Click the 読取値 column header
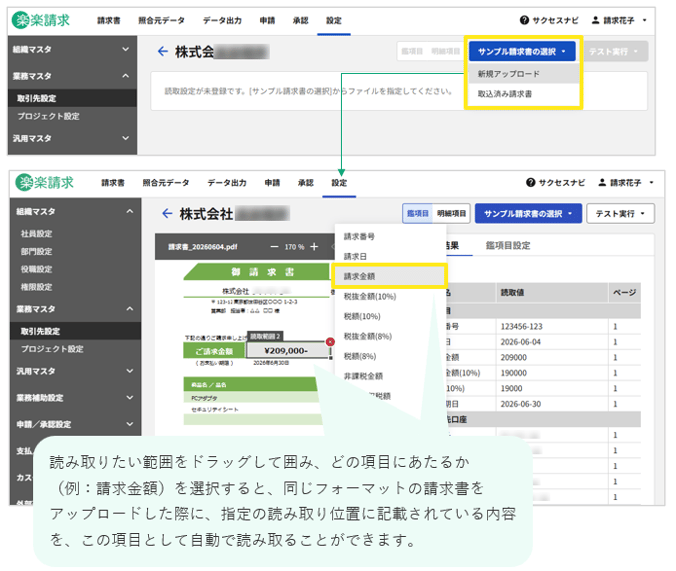Screen dimensions: 676x571 552,293
